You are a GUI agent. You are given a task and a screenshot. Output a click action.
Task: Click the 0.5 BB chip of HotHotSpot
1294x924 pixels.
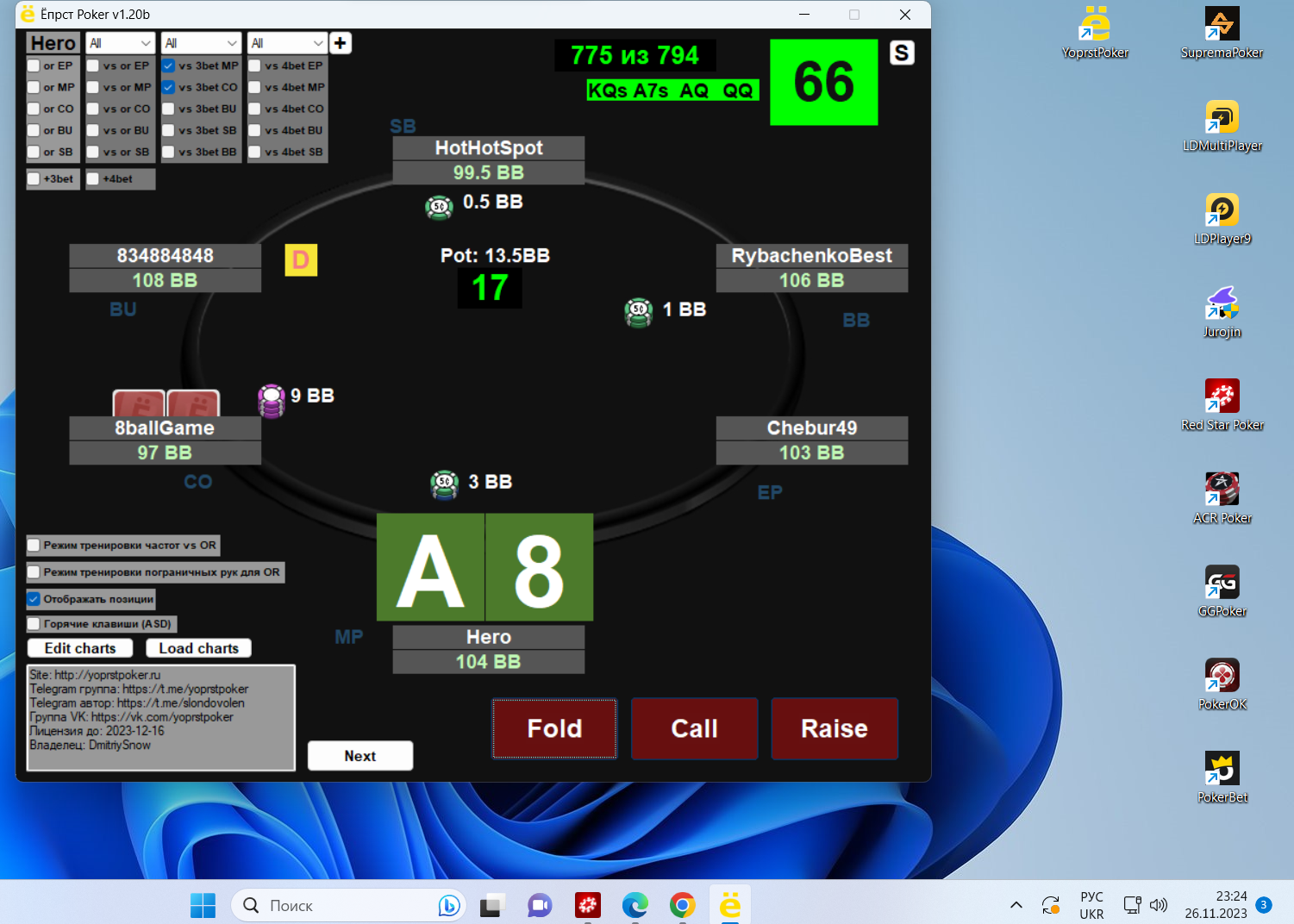coord(439,206)
